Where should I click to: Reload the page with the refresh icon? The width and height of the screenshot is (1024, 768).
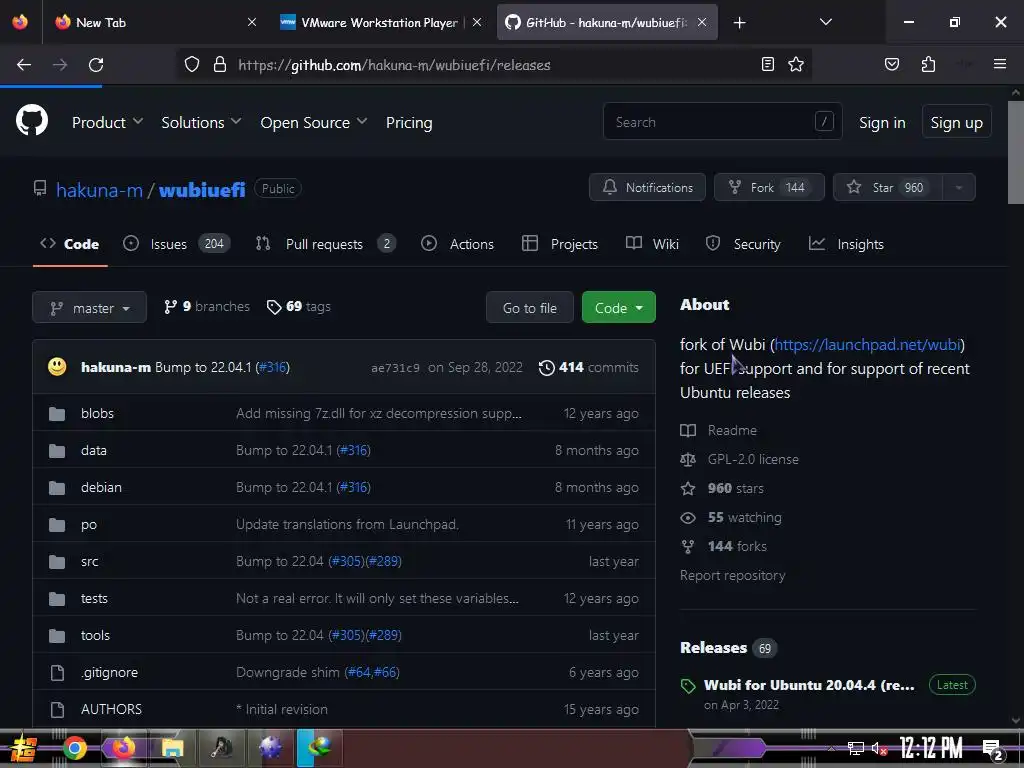[x=96, y=65]
